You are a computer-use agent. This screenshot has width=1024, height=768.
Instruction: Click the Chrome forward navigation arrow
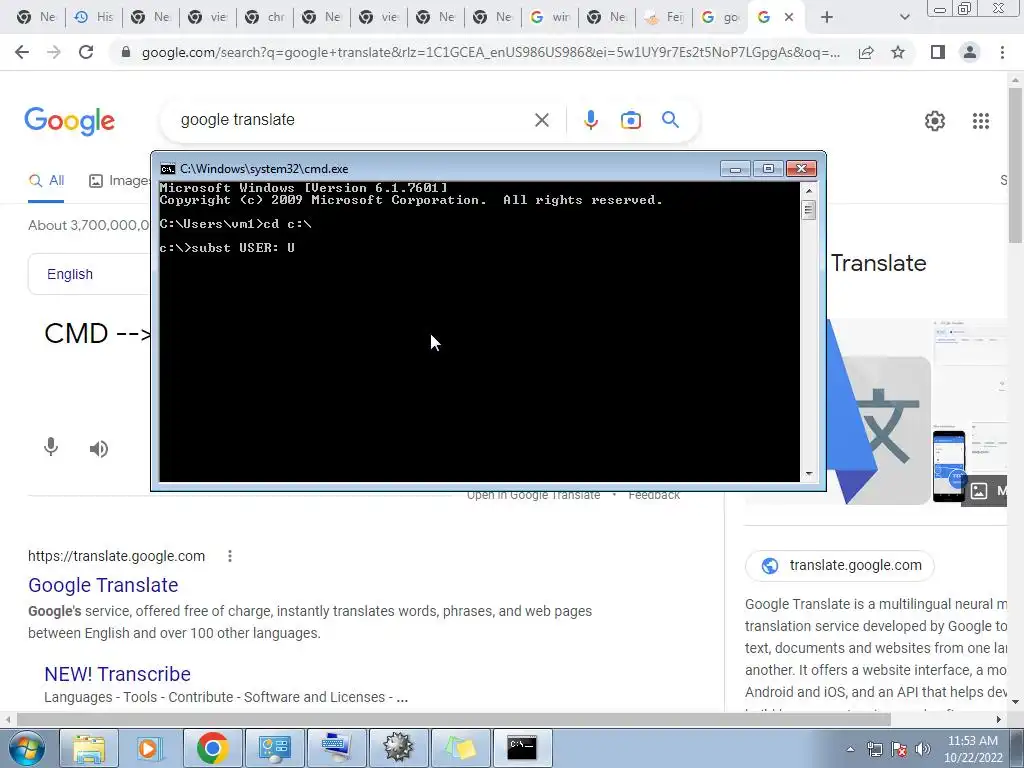(54, 52)
